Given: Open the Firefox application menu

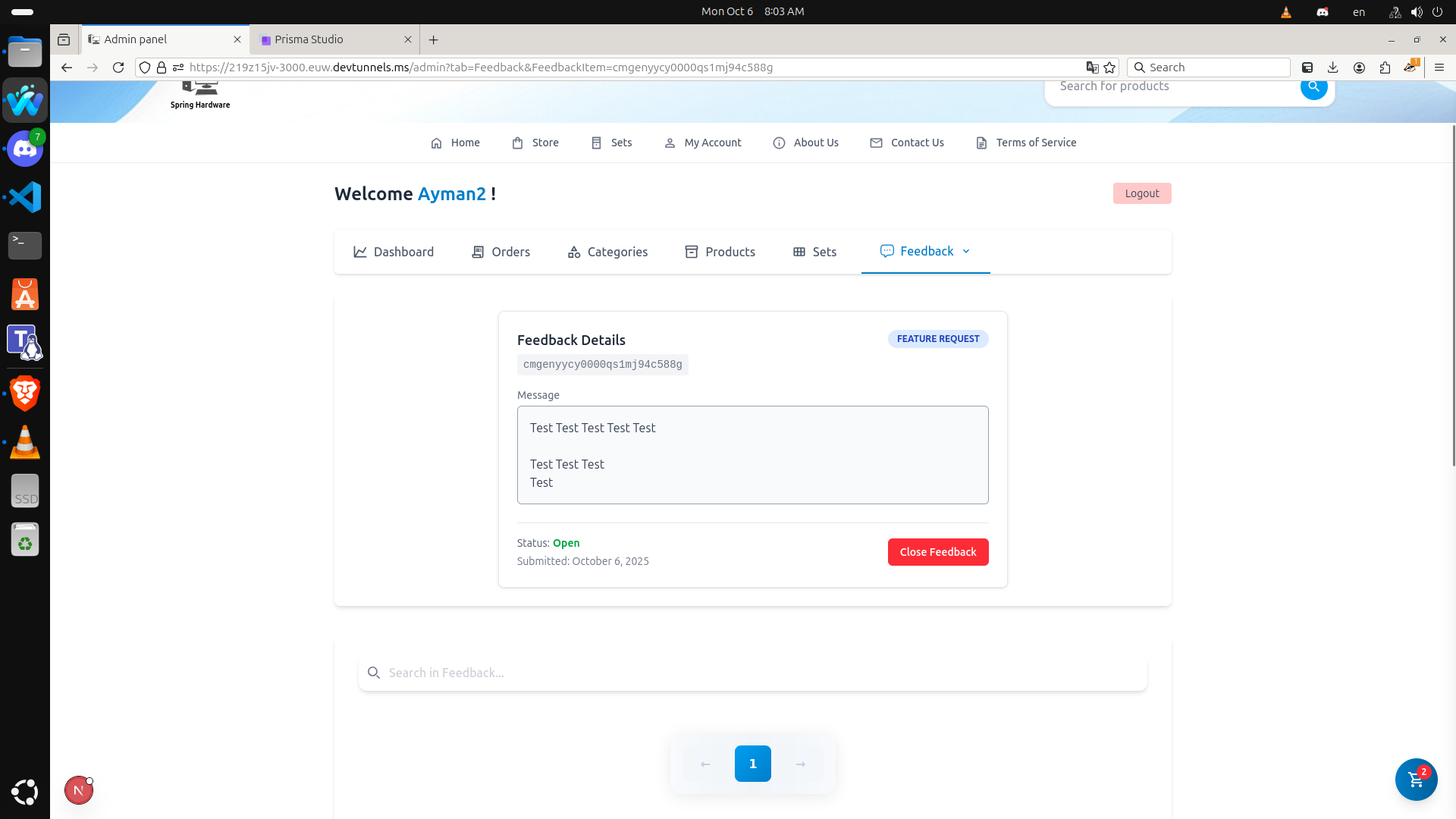Looking at the screenshot, I should 1439,67.
